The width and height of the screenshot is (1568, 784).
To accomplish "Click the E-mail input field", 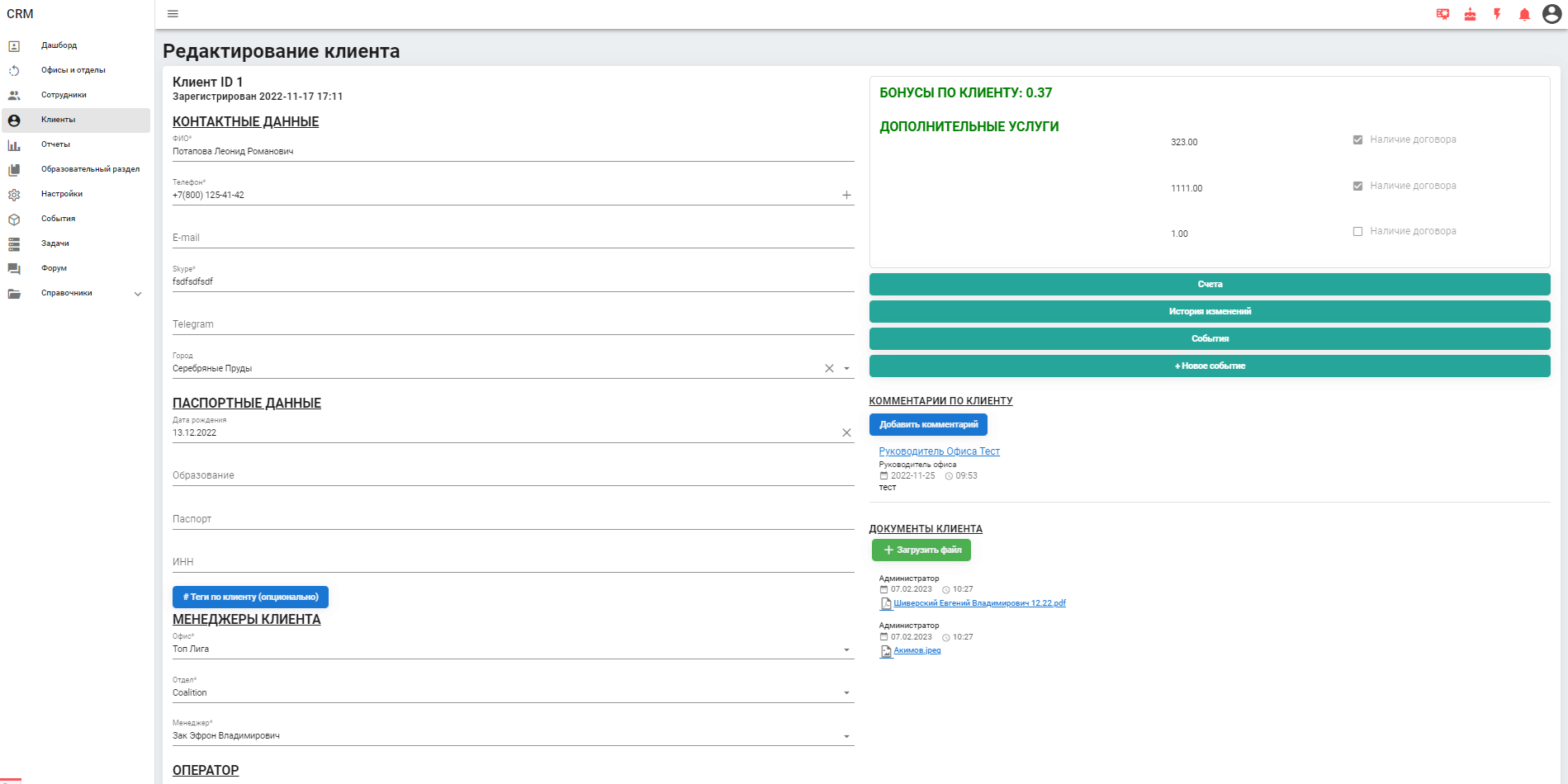I will (x=513, y=238).
